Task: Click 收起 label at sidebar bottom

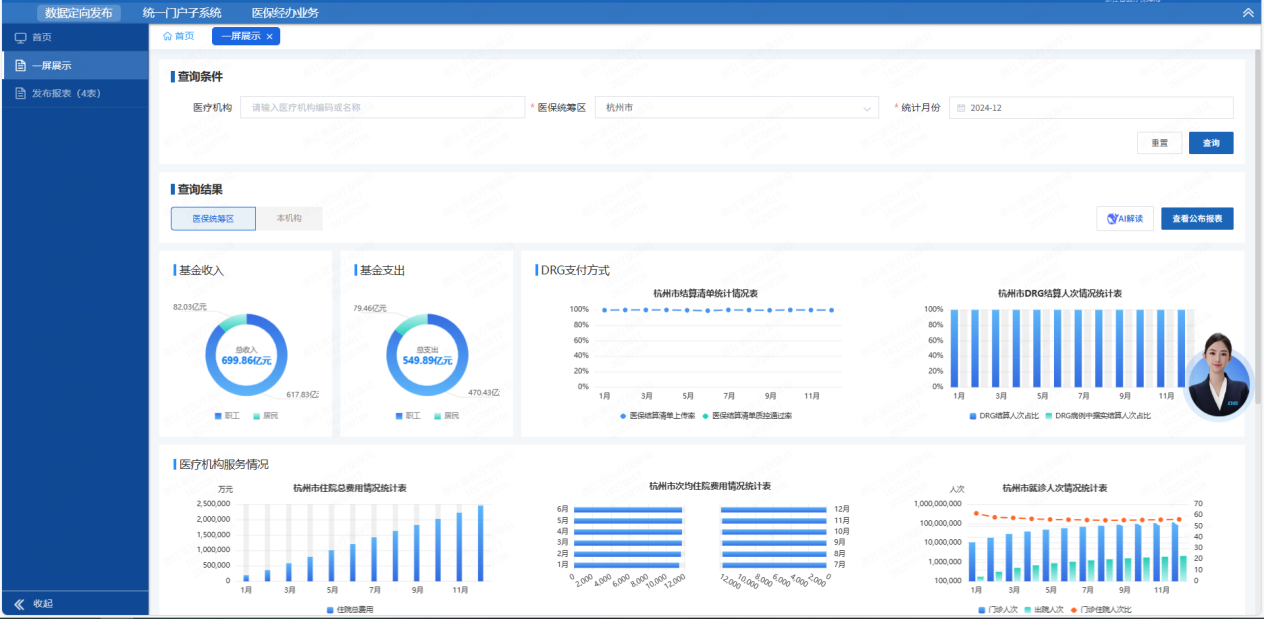Action: [43, 604]
